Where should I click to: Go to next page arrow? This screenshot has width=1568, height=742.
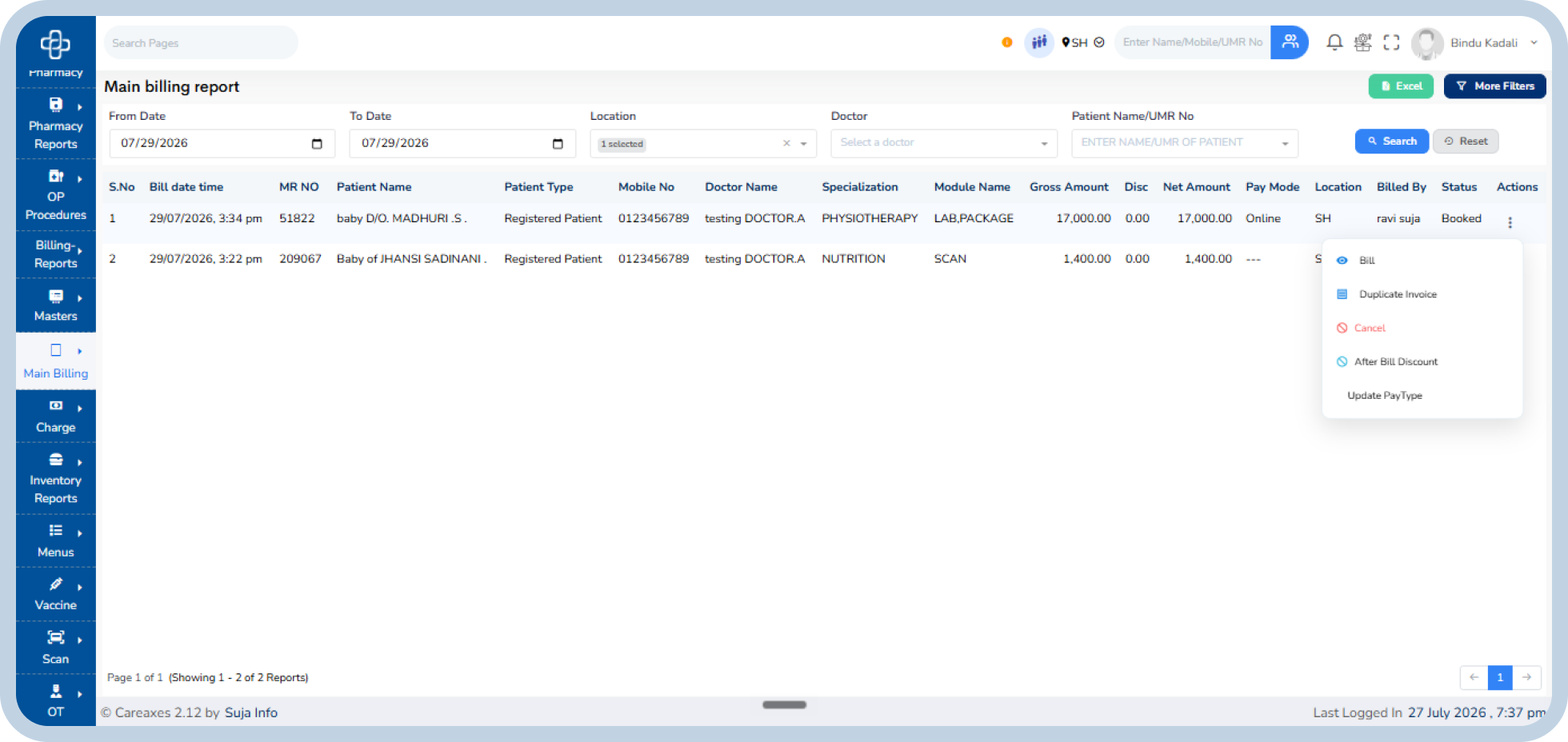click(1527, 677)
